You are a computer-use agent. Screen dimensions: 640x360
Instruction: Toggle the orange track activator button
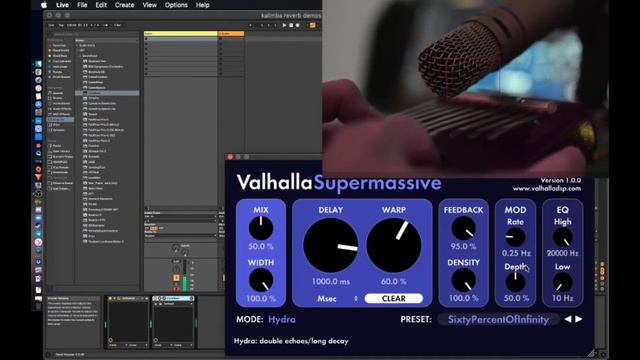(x=176, y=278)
